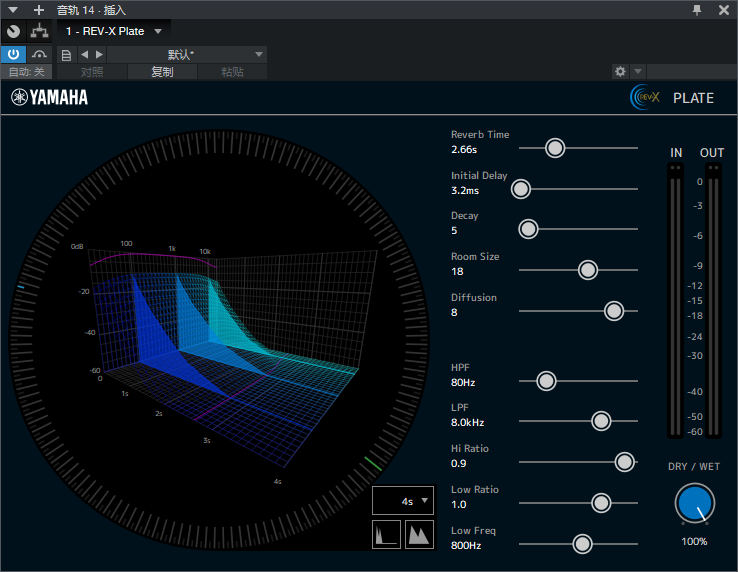Click the 复制 copy button
The height and width of the screenshot is (572, 738).
[162, 72]
